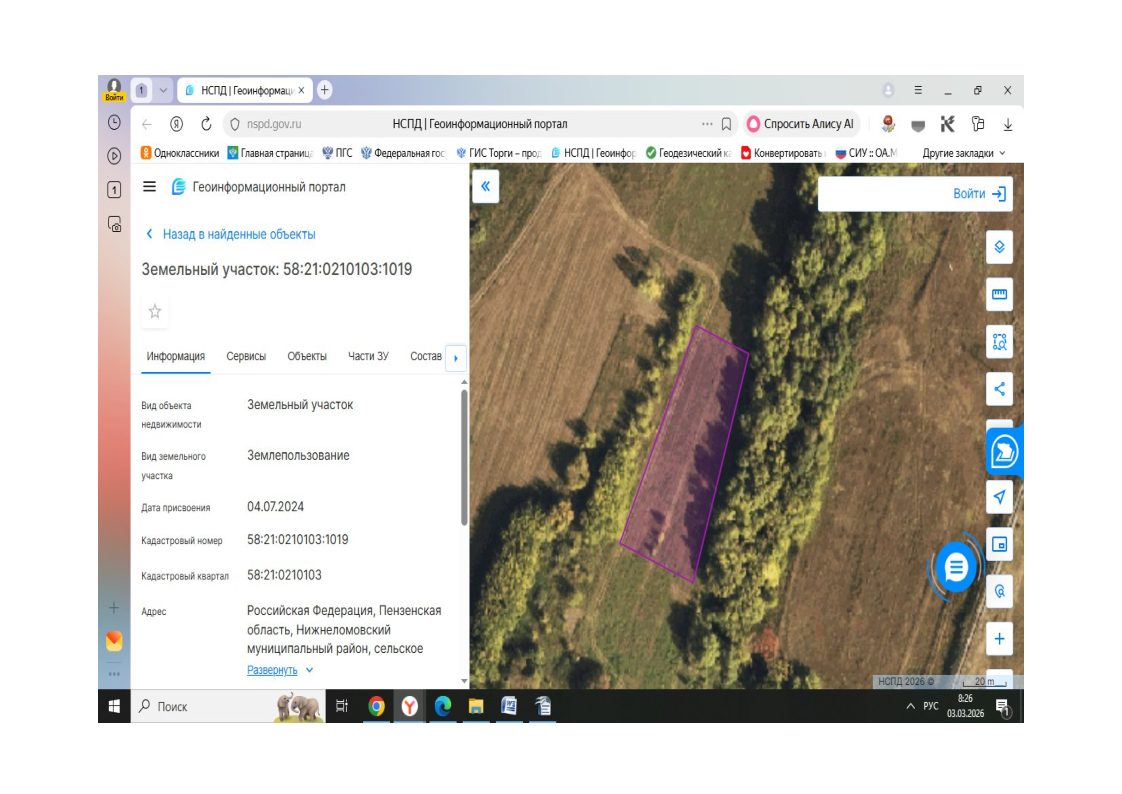Switch to the Сервисы tab
The height and width of the screenshot is (794, 1122).
point(245,356)
